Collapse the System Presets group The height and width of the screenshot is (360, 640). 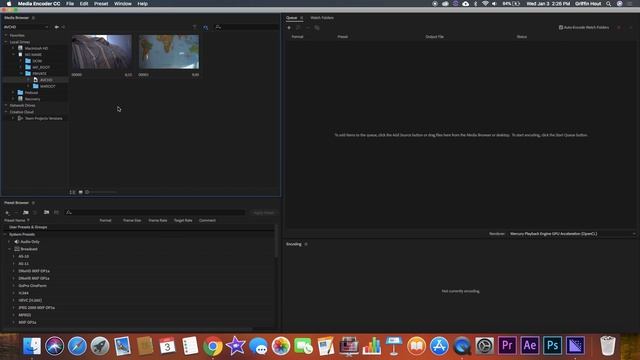click(x=5, y=235)
